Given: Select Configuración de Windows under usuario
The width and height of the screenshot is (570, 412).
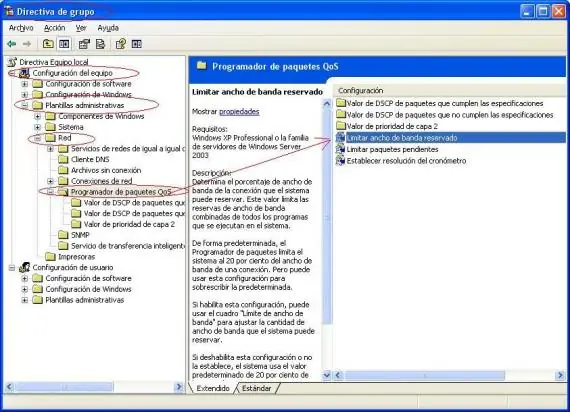Looking at the screenshot, I should click(88, 289).
